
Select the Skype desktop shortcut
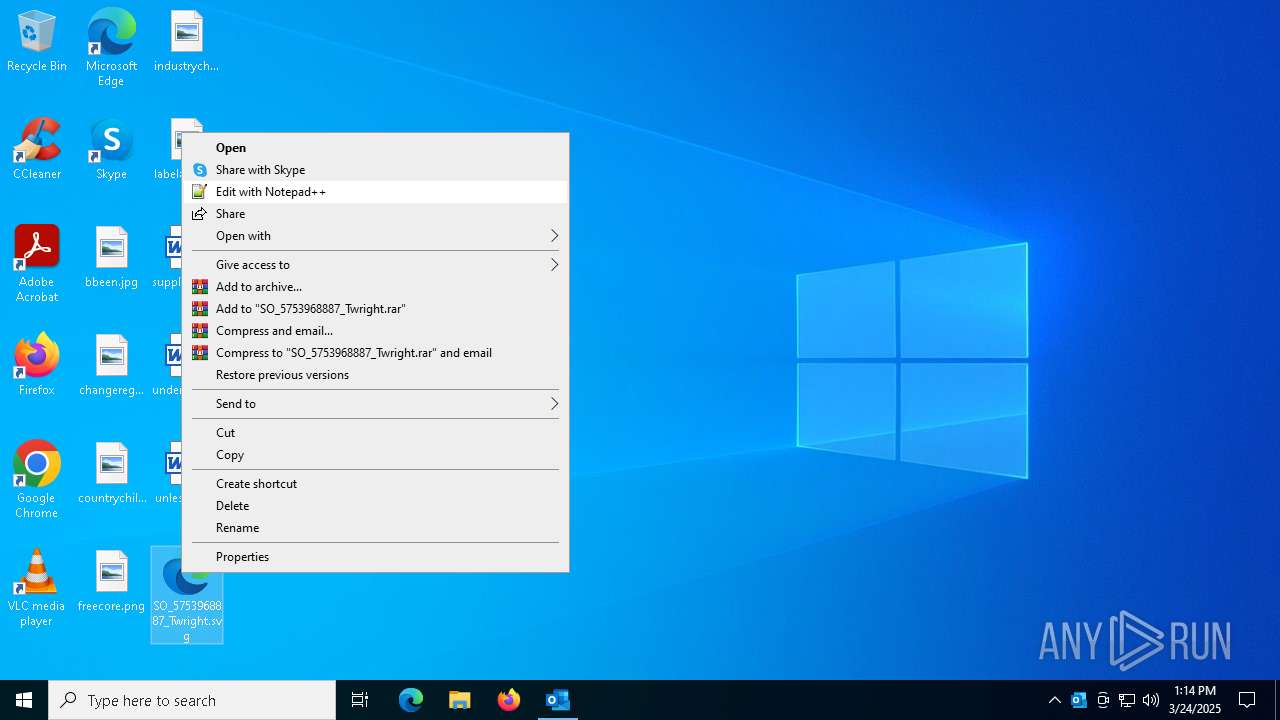(x=111, y=150)
